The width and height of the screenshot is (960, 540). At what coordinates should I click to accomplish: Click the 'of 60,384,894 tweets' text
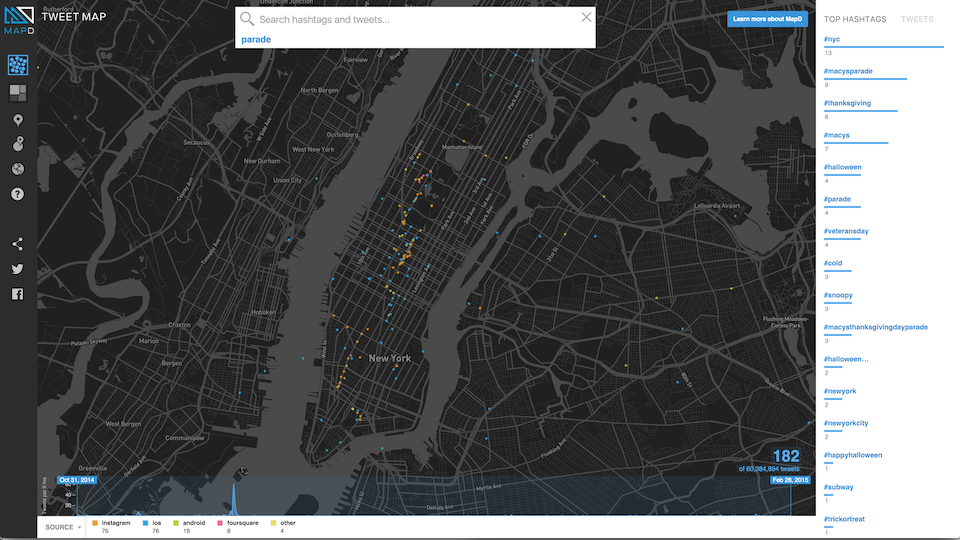click(x=769, y=469)
